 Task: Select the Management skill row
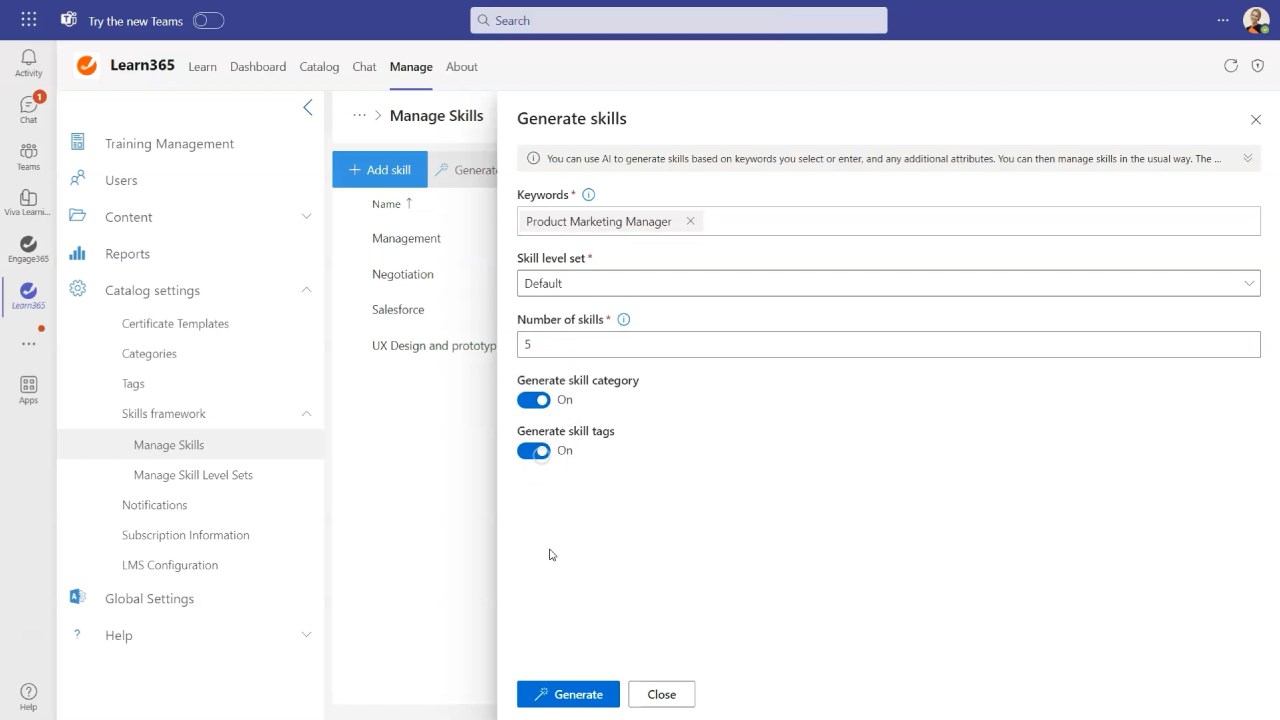coord(406,238)
